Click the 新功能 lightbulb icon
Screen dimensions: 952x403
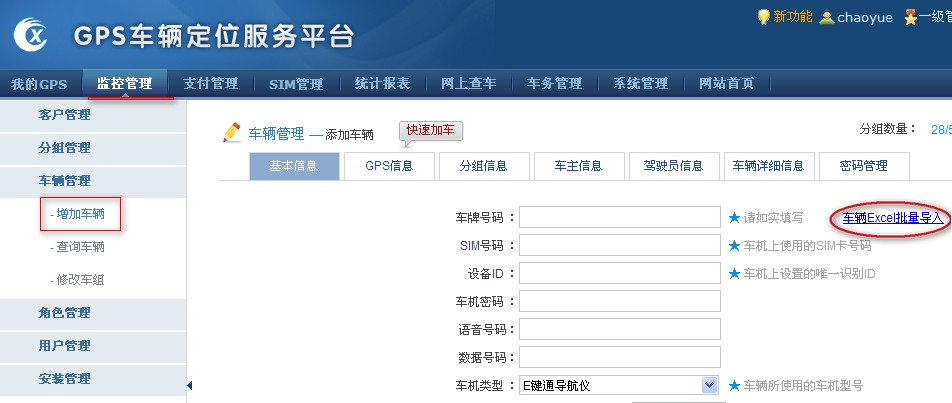[x=764, y=16]
